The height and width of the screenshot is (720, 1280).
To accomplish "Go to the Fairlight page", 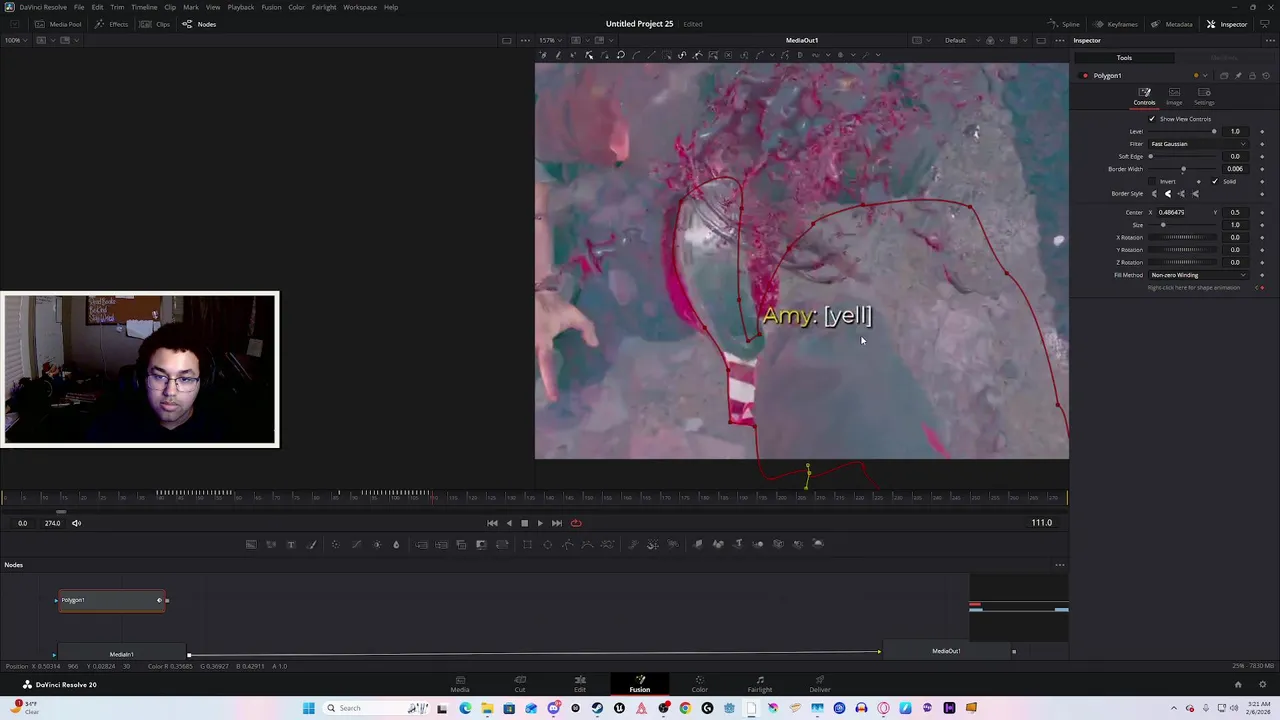I will click(760, 684).
